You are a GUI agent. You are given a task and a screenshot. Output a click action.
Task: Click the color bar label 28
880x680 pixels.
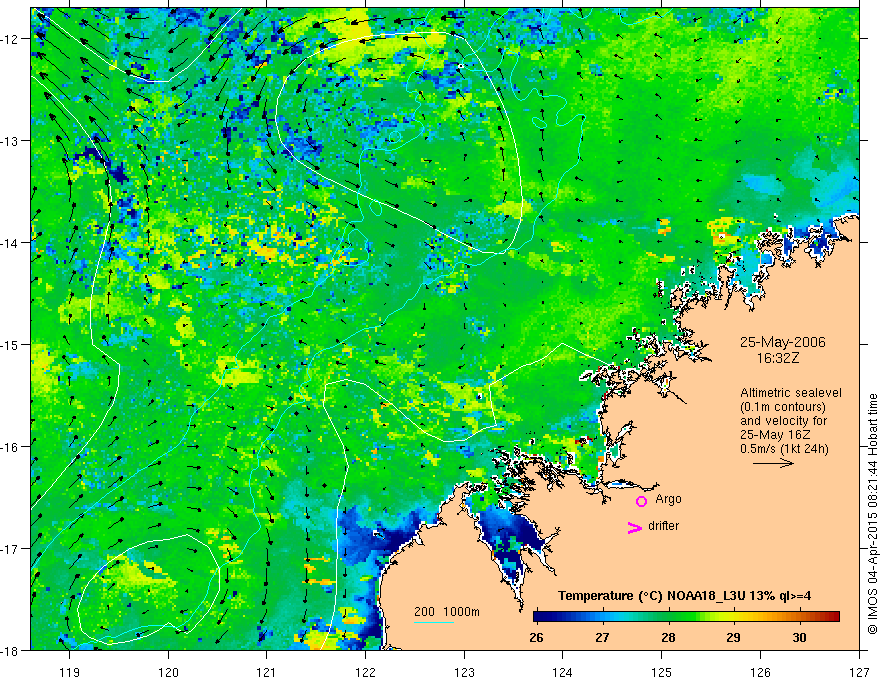[x=668, y=637]
